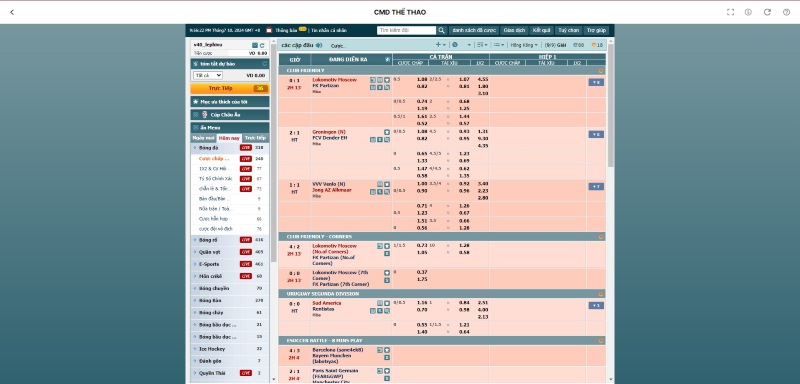Toggle Tỷ Số Chính Xác LIVE badge

coord(246,179)
